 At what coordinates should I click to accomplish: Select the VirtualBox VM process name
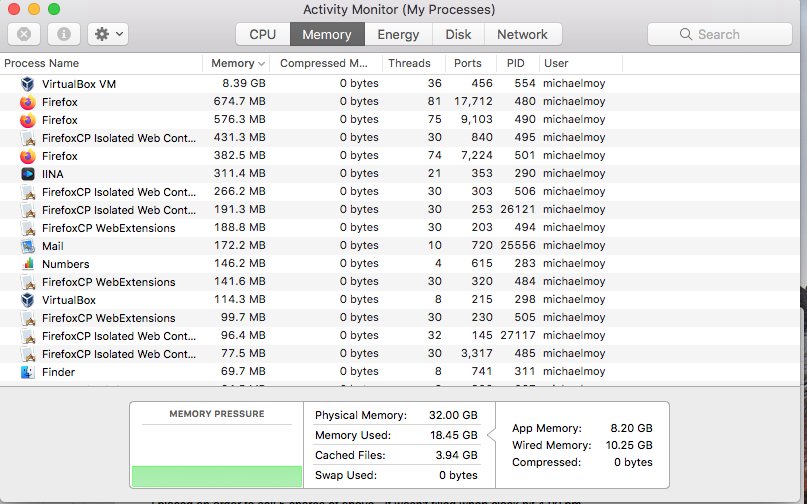pos(79,84)
